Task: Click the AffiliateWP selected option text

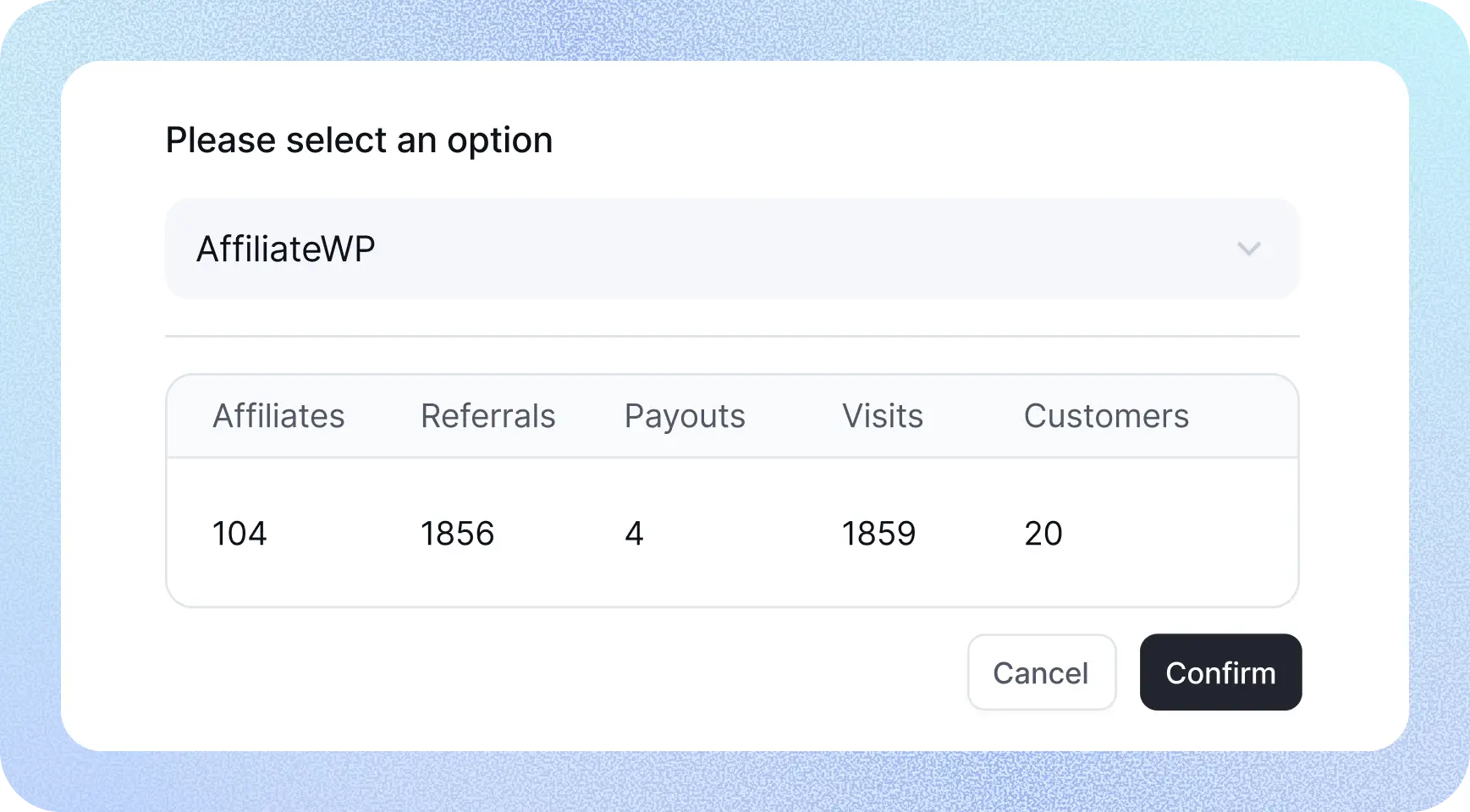Action: coord(285,249)
